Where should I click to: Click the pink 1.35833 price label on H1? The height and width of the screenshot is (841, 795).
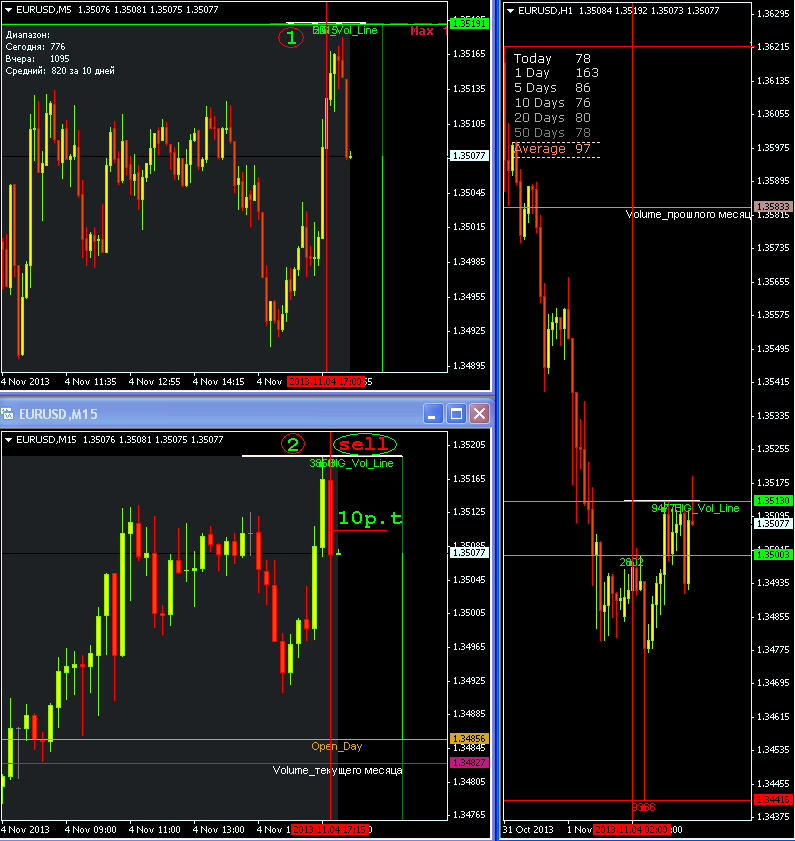click(773, 206)
